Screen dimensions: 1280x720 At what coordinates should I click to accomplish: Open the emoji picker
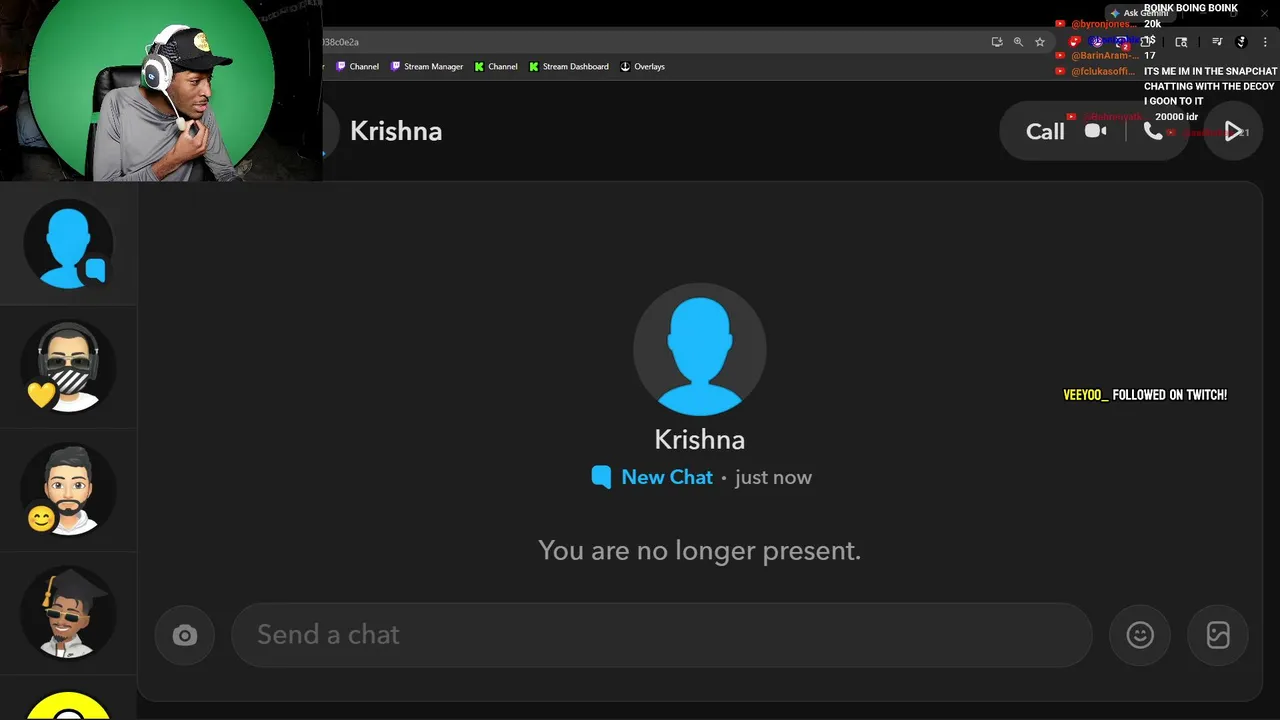coord(1140,635)
